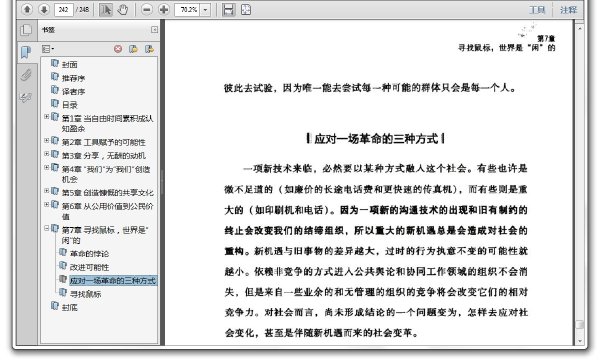Open the 目录 bookmark
The image size is (600, 361).
[x=70, y=105]
